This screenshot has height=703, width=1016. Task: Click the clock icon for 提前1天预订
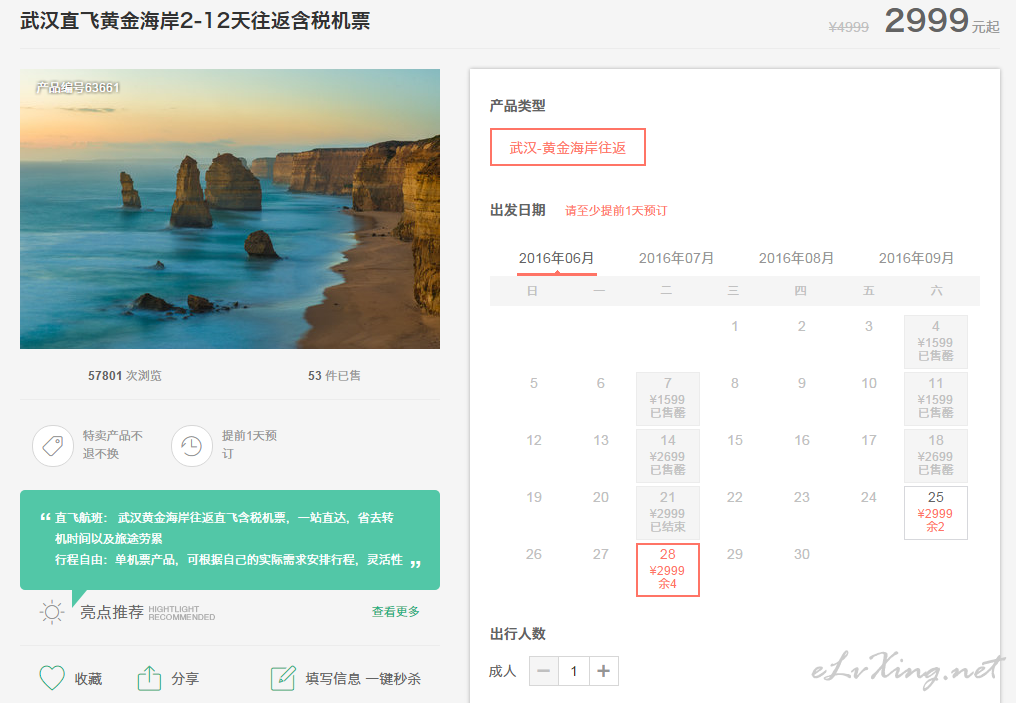[192, 446]
